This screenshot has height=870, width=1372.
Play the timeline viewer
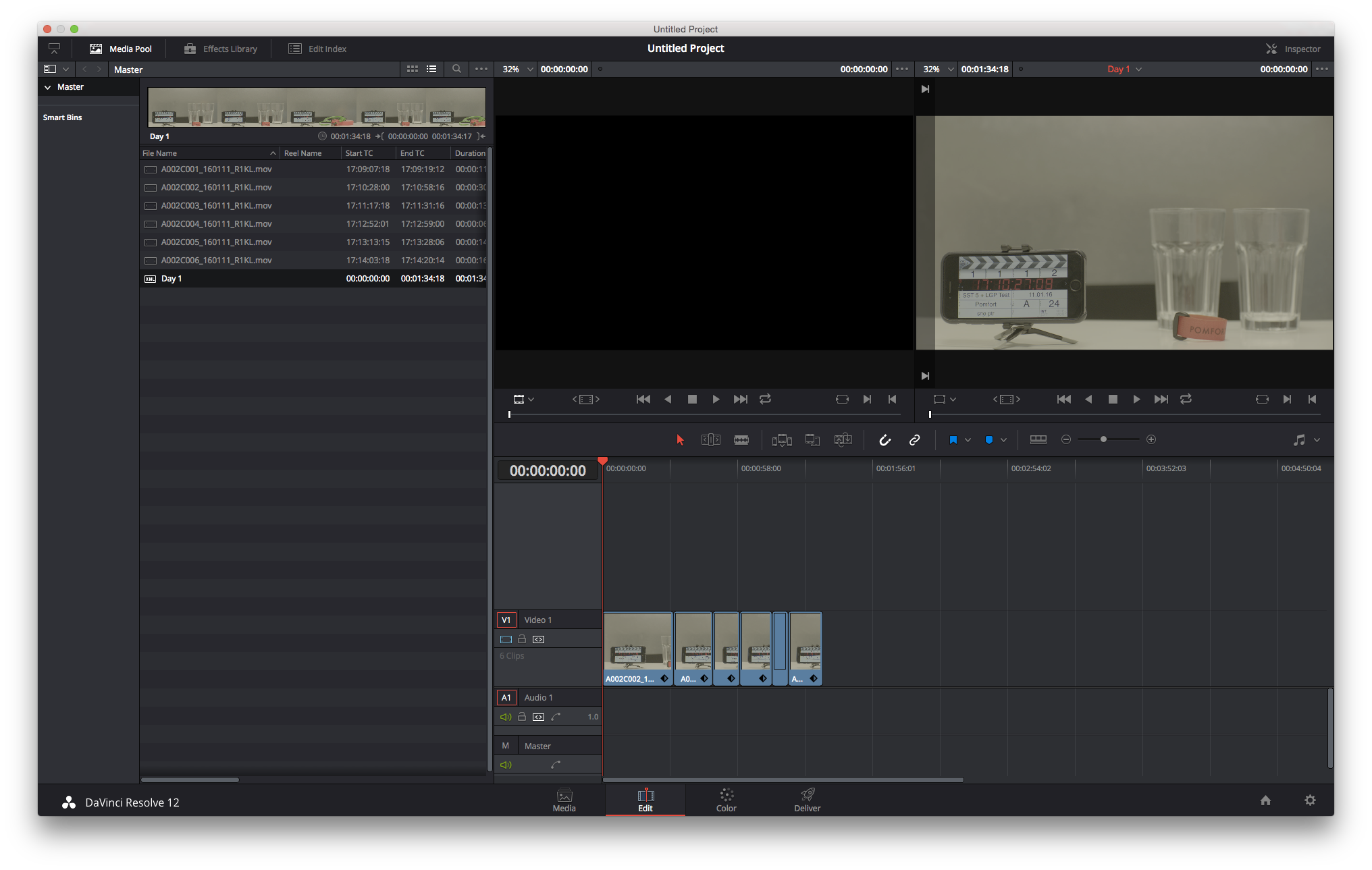click(x=1136, y=400)
